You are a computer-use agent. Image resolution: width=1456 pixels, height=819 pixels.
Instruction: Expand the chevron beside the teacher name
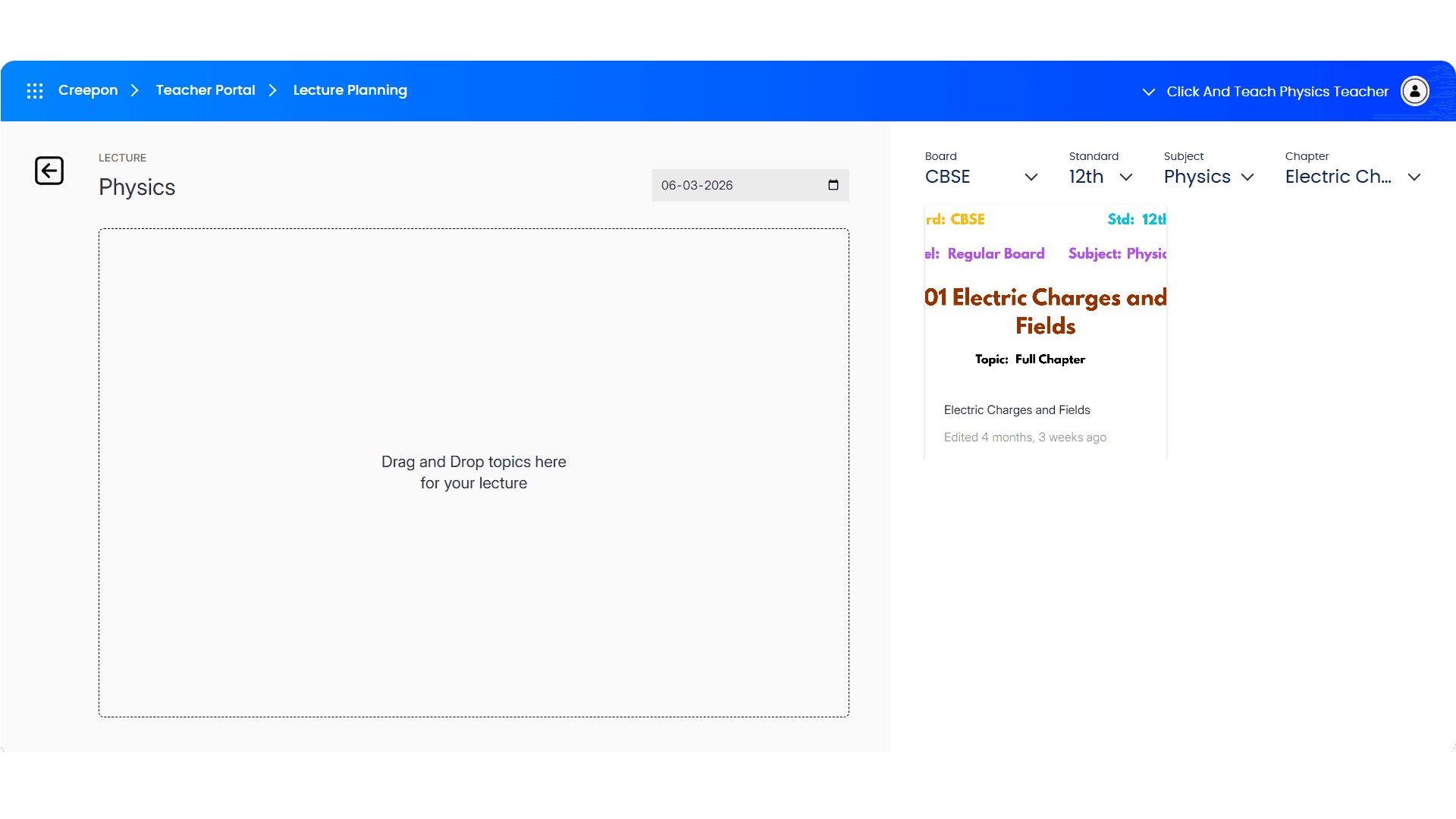pos(1148,92)
